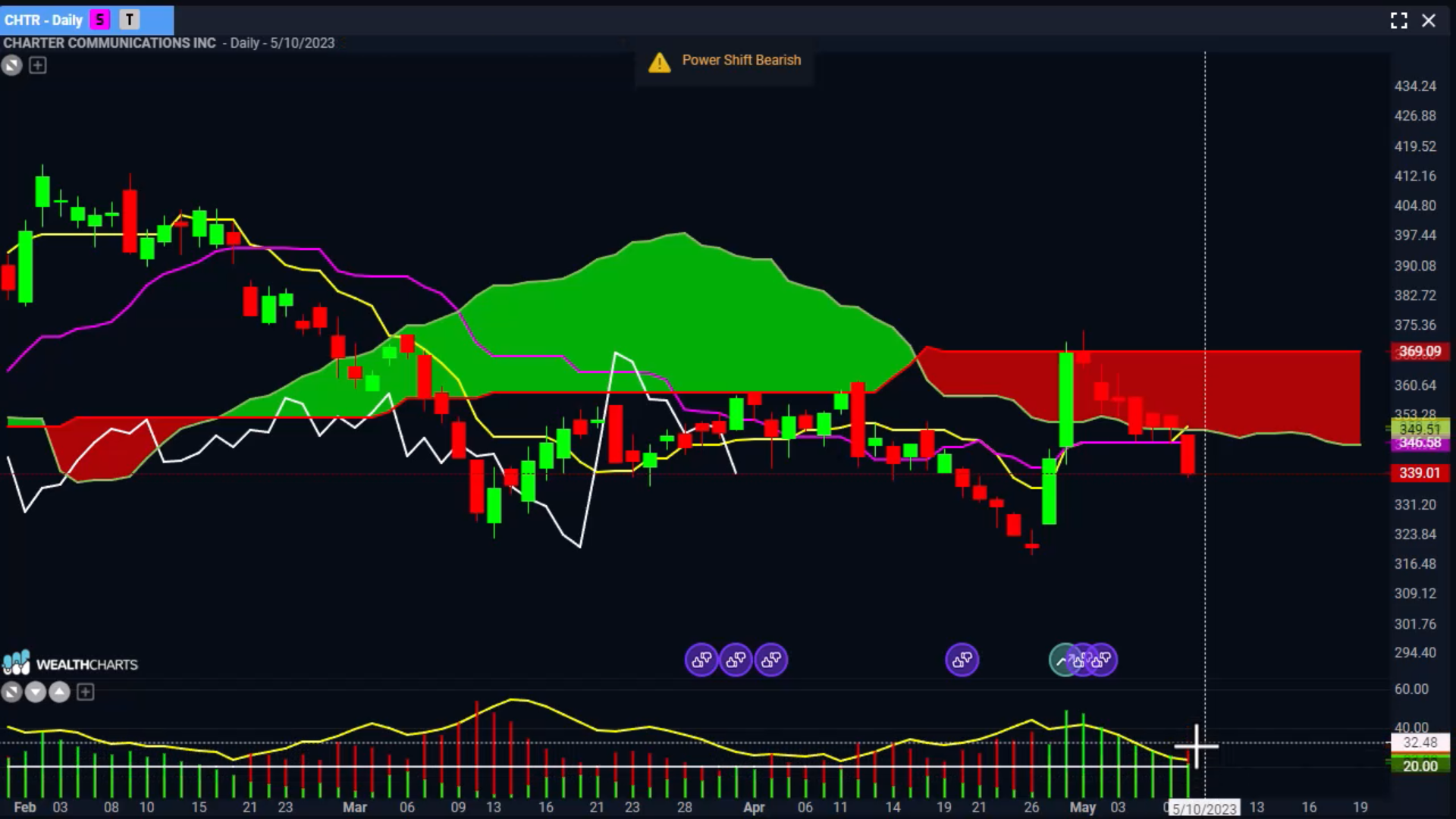Close the CHTR chart window
The image size is (1456, 819).
1429,20
